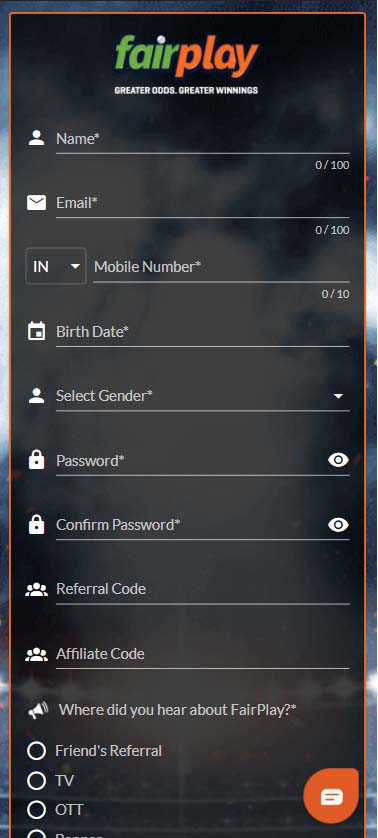Click the megaphone icon near hear-about question
Screen dimensions: 378x838
(38, 710)
